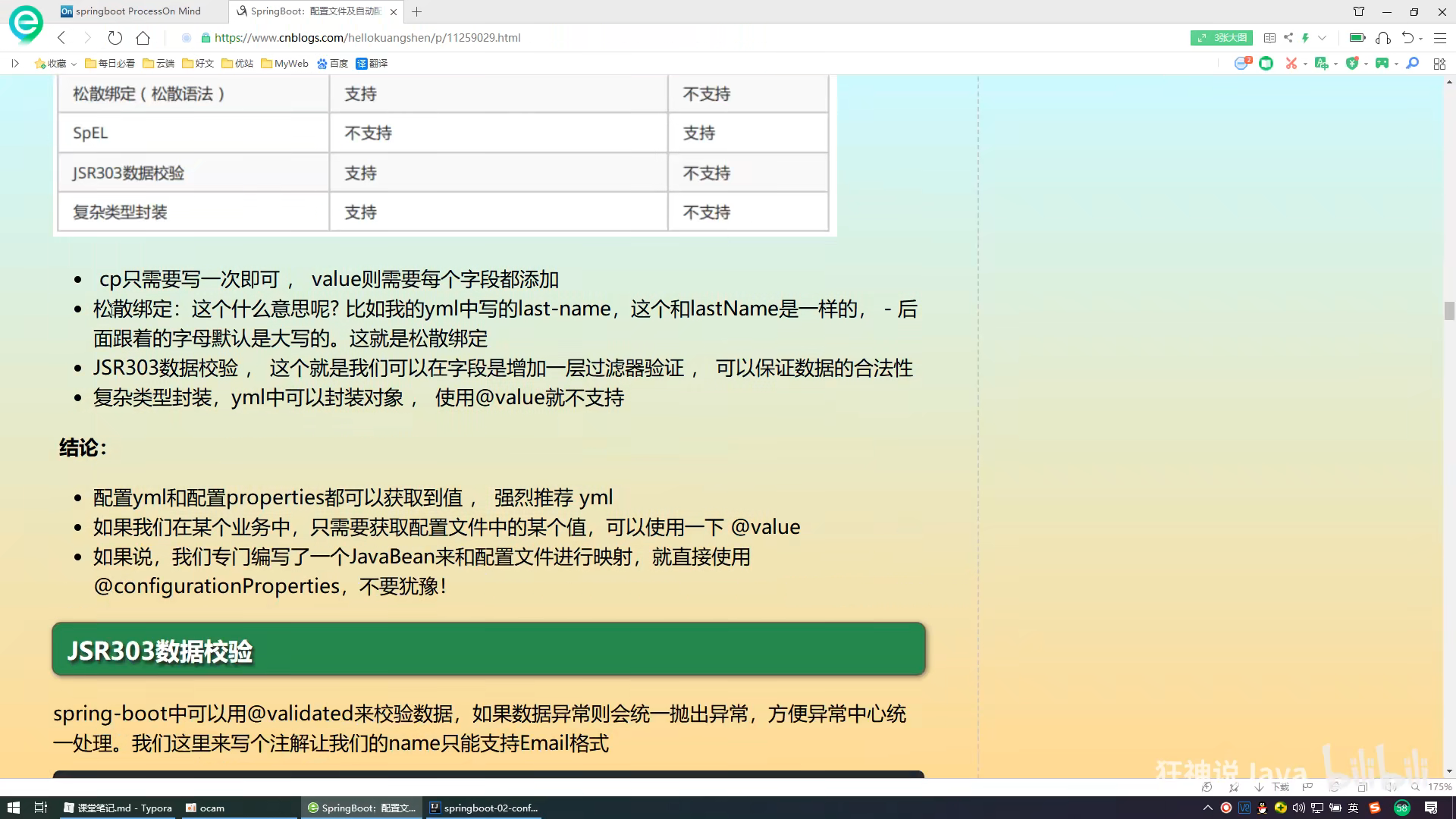Toggle the ad-block extension with badge
This screenshot has height=819, width=1456.
point(1241,64)
